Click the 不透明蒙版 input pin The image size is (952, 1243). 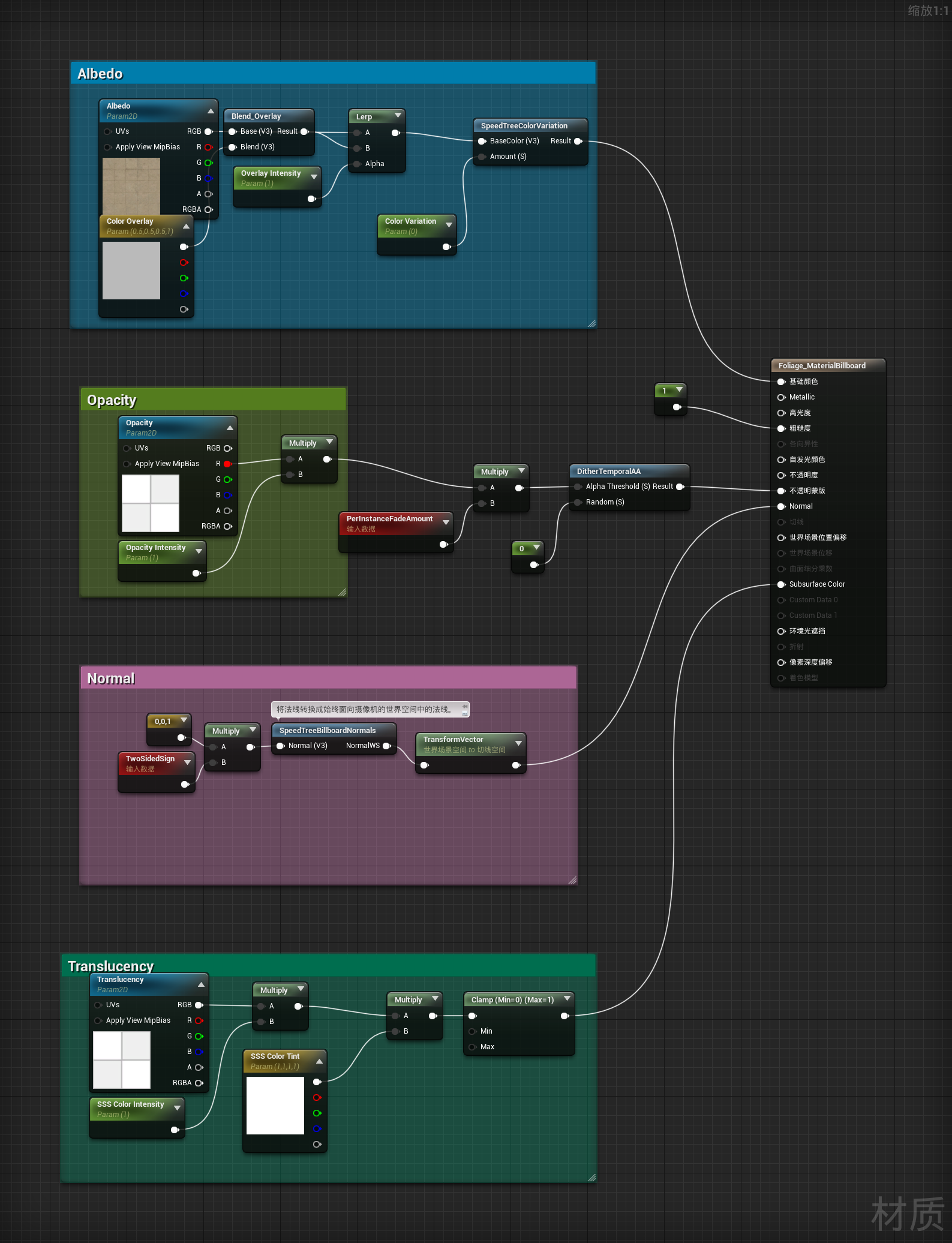point(782,491)
